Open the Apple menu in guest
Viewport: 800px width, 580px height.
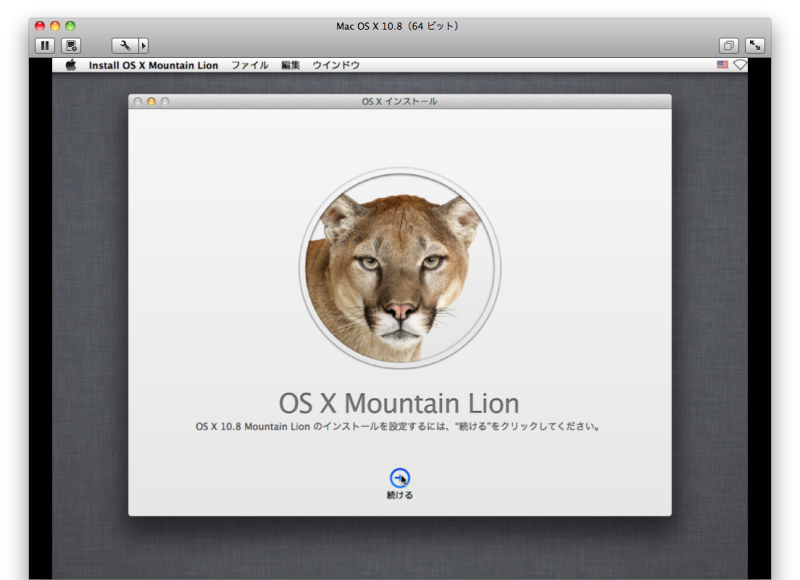click(x=71, y=65)
